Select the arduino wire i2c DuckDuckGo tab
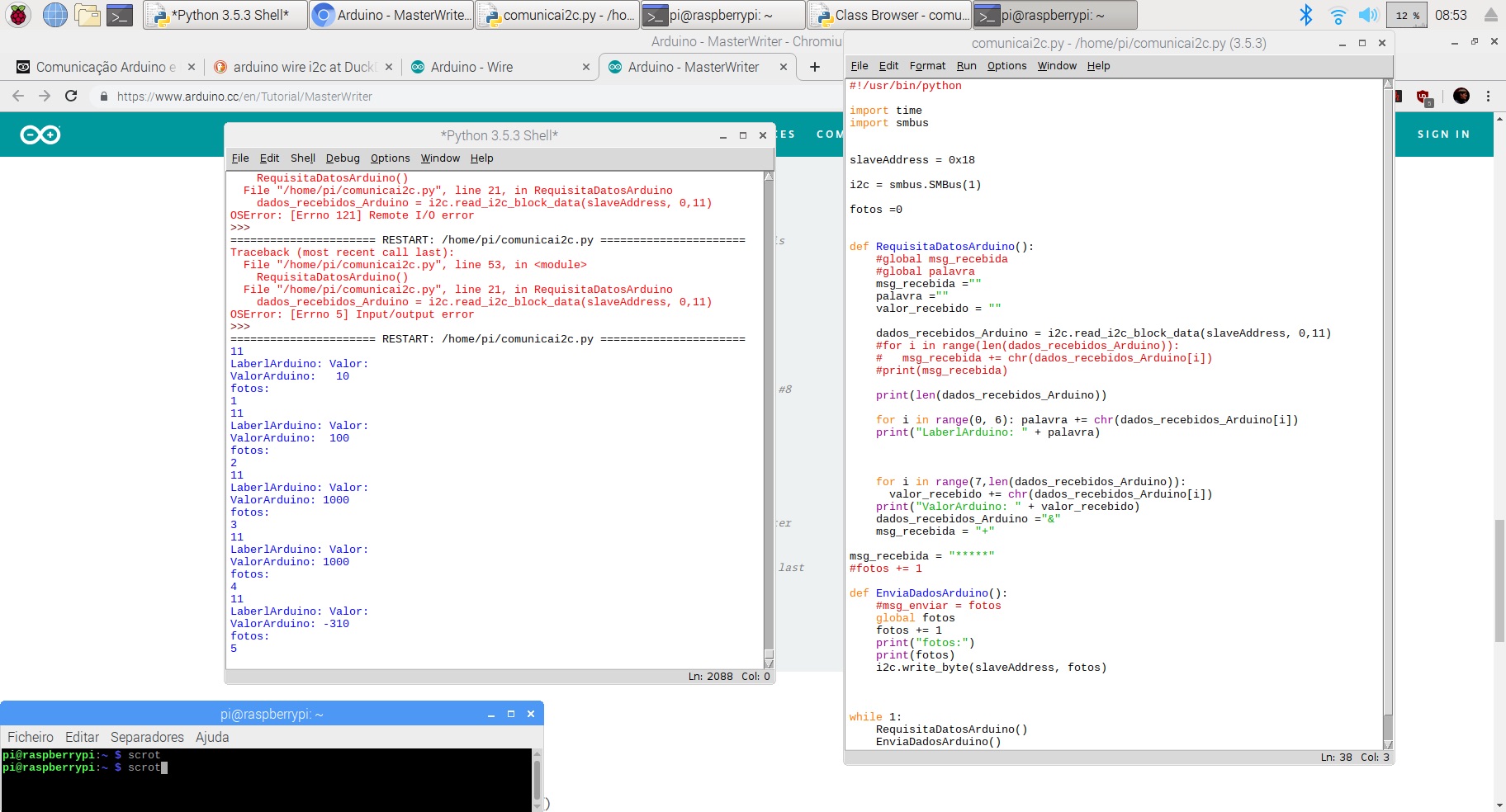This screenshot has width=1506, height=812. click(303, 67)
